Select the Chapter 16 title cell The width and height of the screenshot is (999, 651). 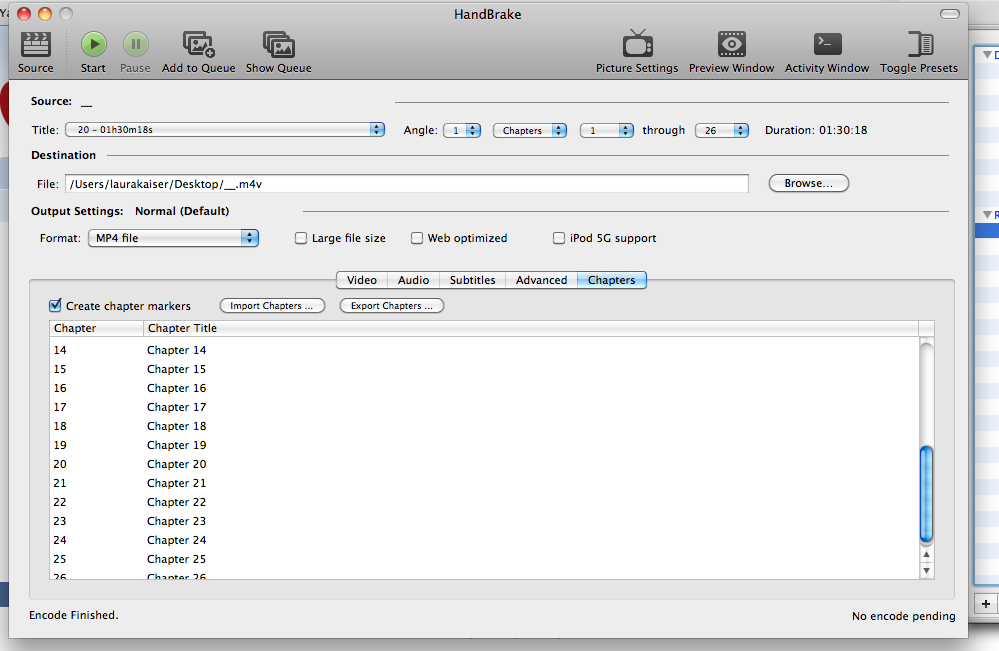pyautogui.click(x=176, y=388)
